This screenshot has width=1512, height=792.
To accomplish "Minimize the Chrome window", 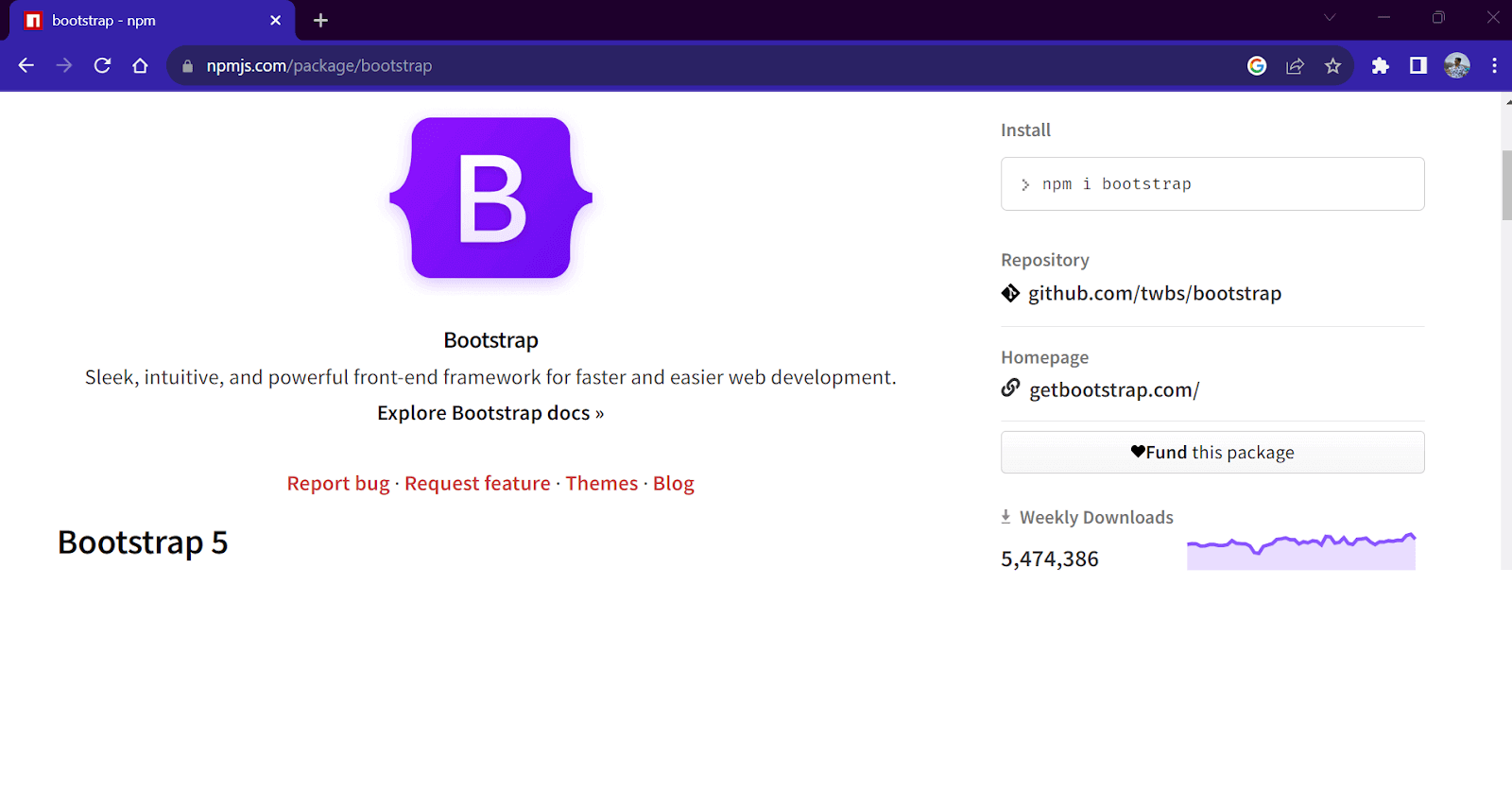I will click(x=1383, y=17).
